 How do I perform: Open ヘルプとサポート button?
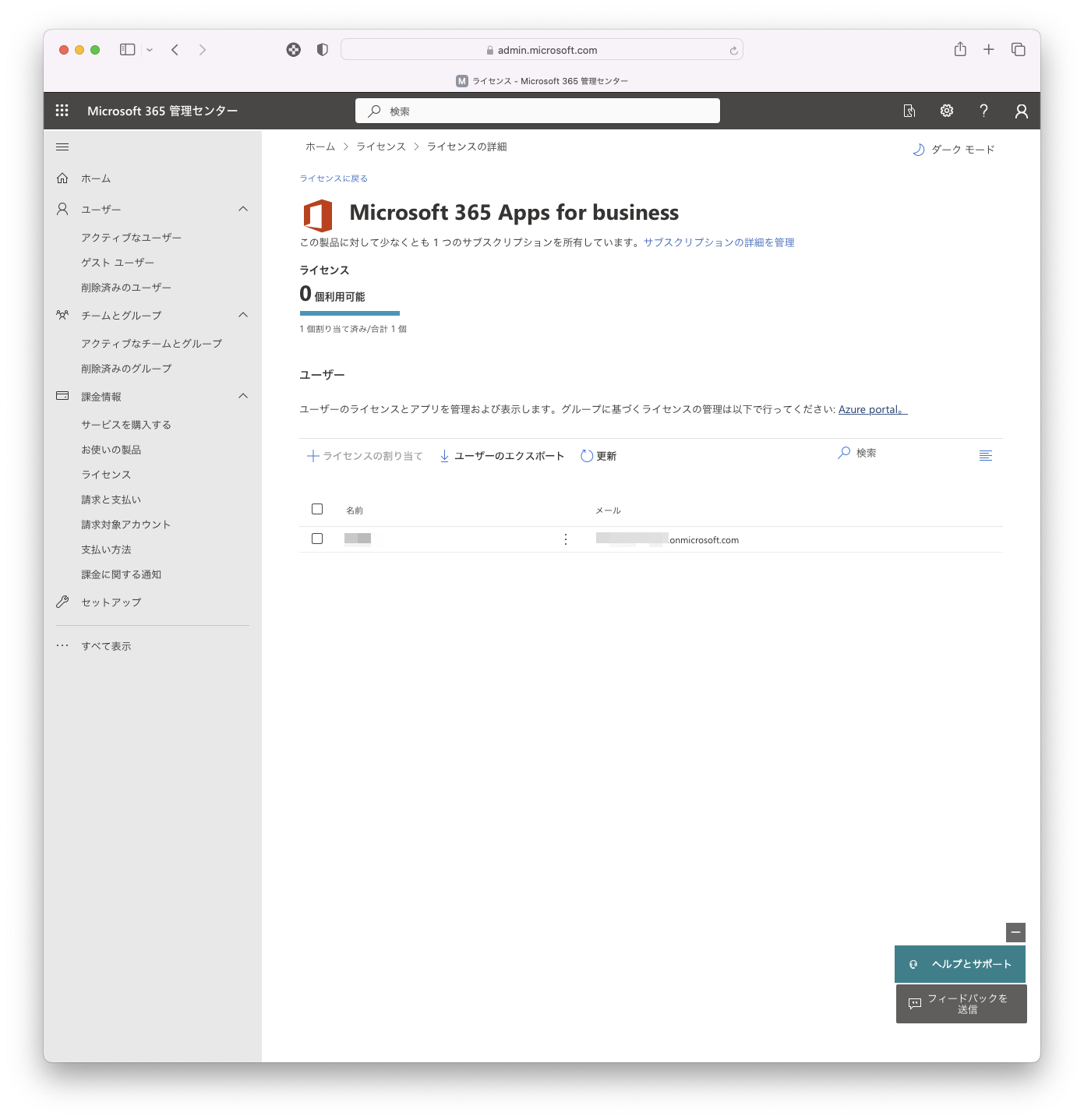pyautogui.click(x=960, y=964)
